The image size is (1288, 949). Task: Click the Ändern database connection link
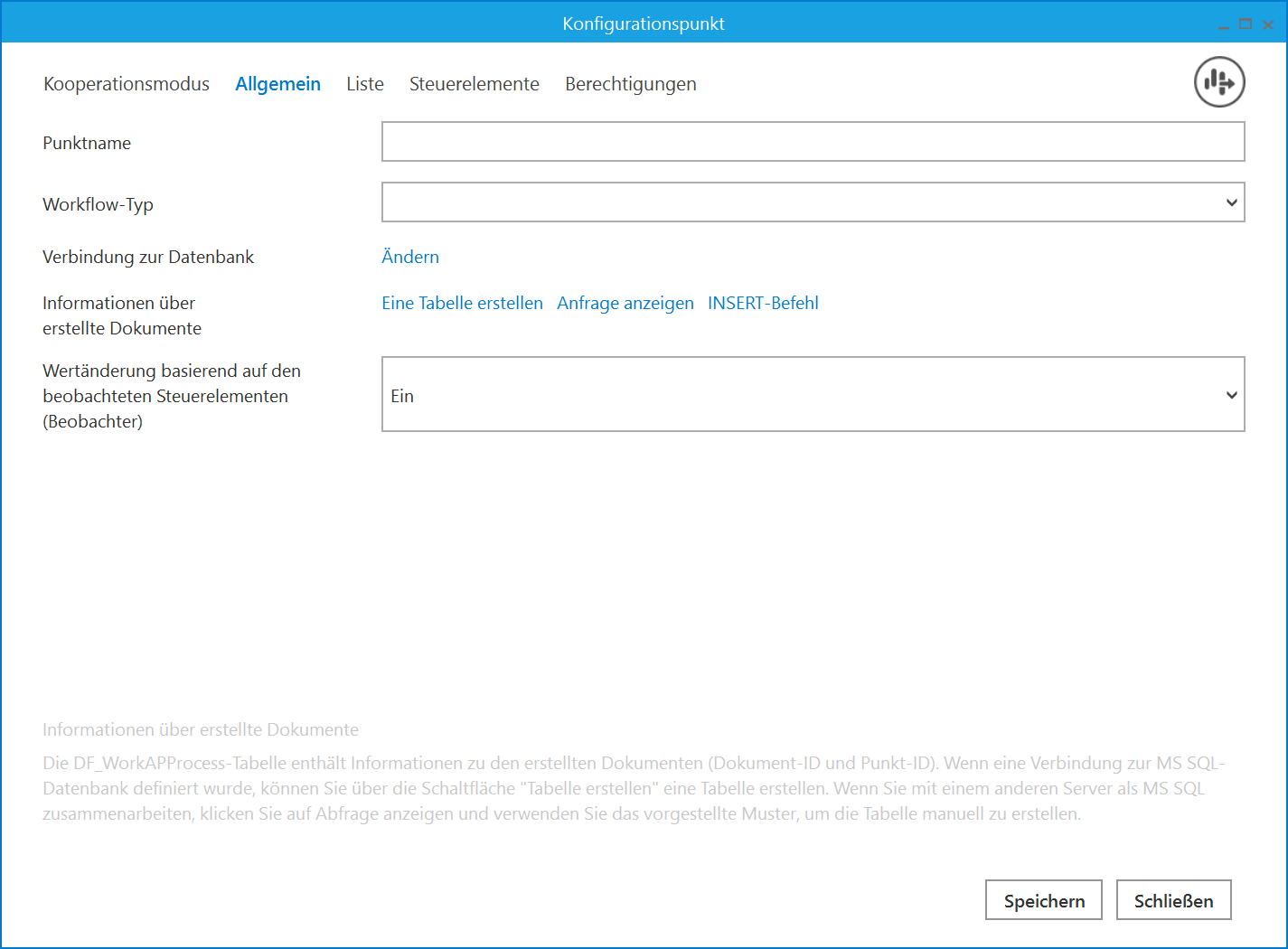click(410, 257)
